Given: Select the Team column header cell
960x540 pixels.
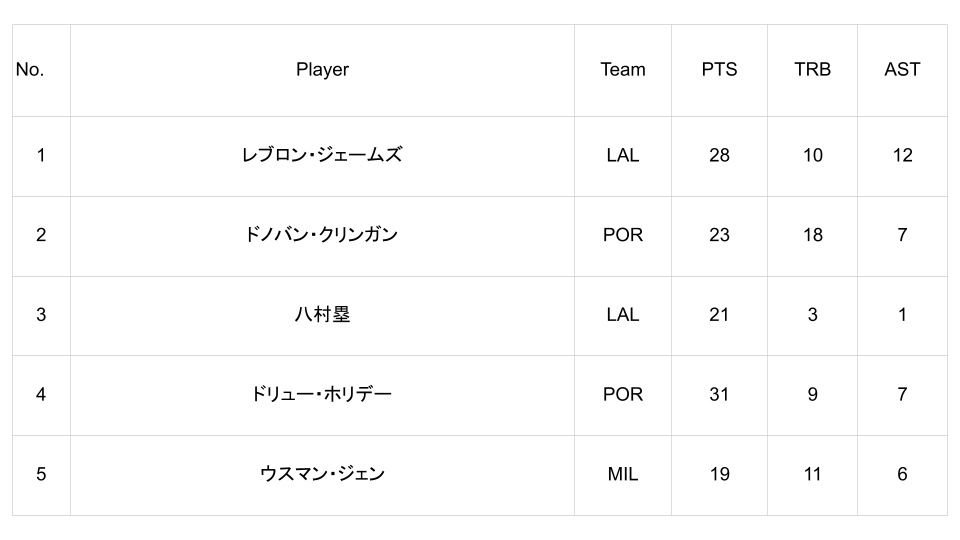Looking at the screenshot, I should click(622, 70).
